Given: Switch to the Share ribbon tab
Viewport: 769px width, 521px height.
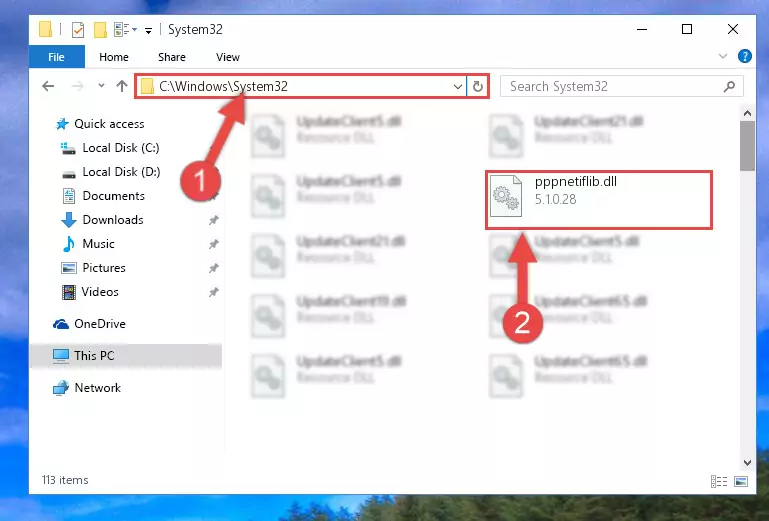Looking at the screenshot, I should coord(172,57).
